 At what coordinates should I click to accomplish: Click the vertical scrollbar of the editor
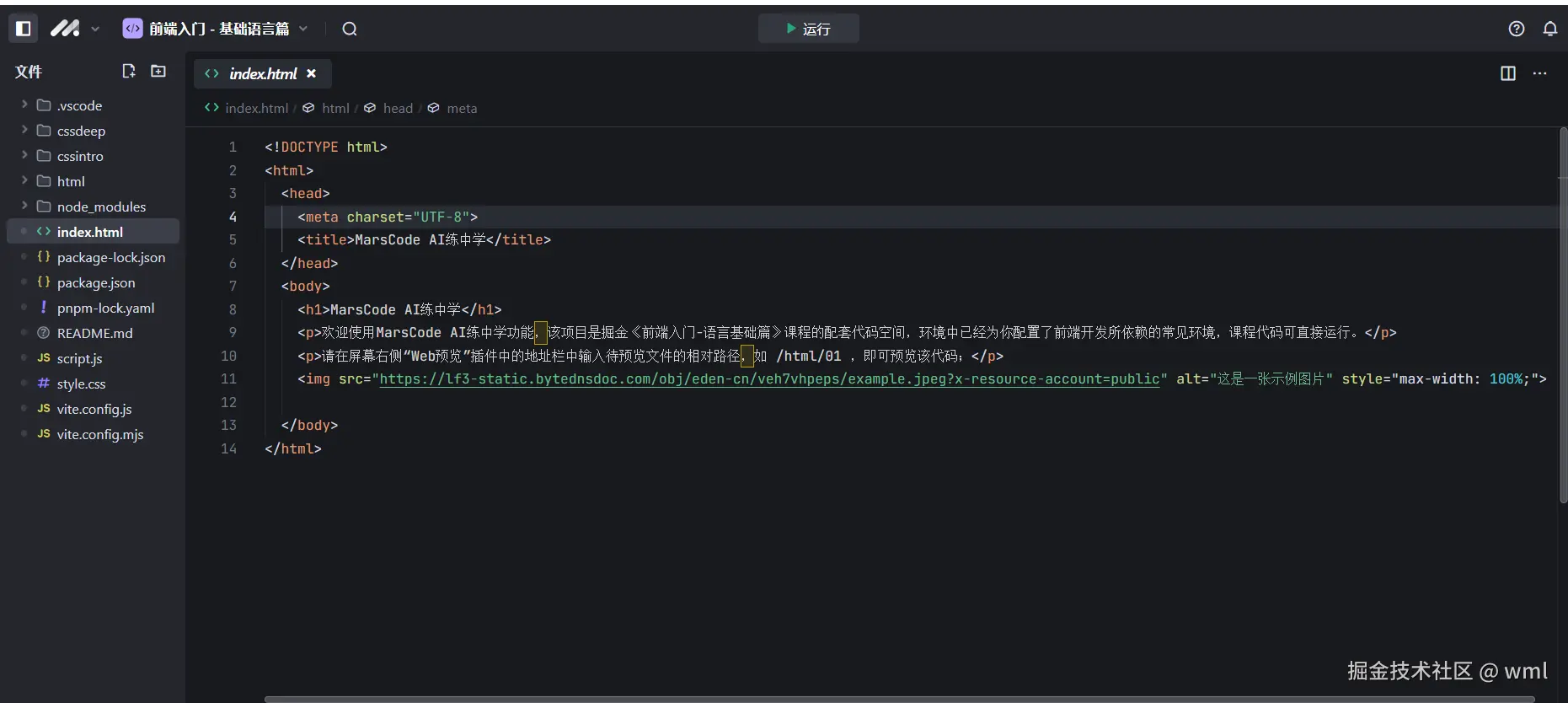(1562, 315)
